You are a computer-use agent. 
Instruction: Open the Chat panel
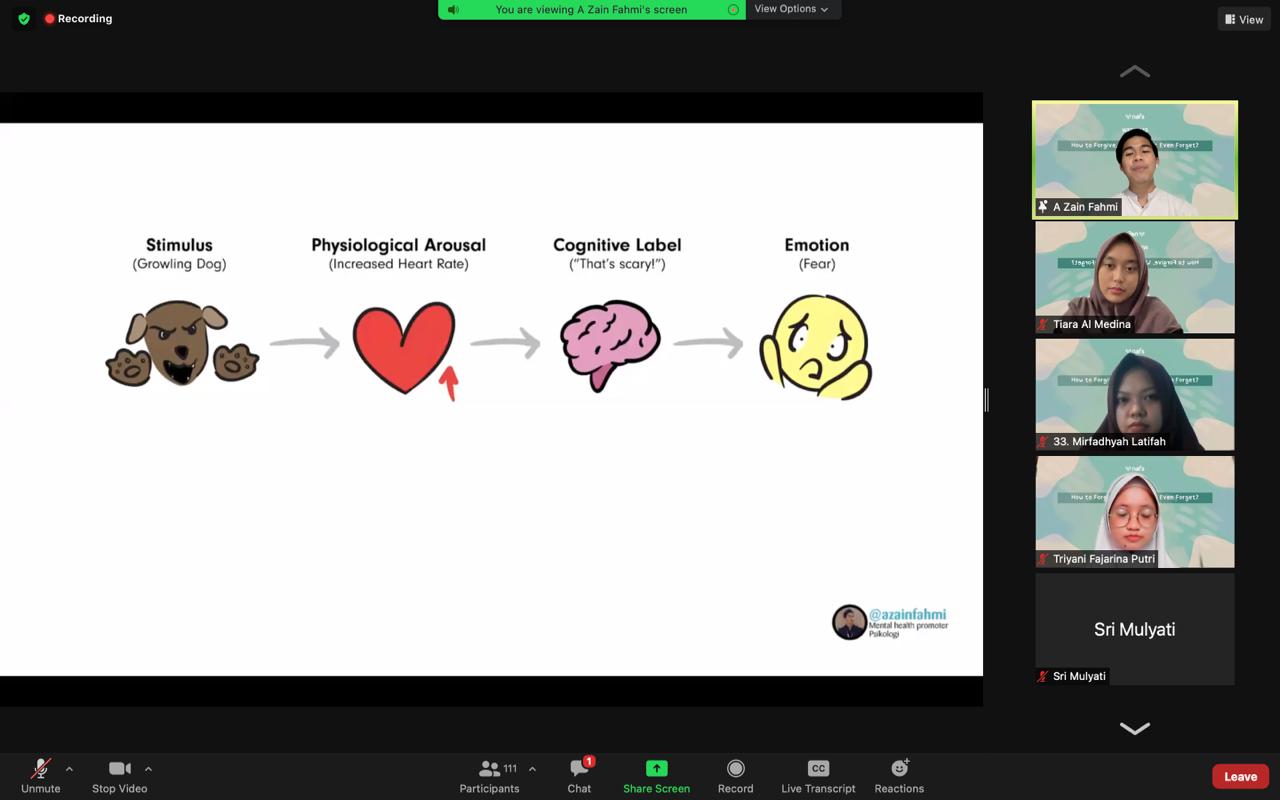pos(579,768)
